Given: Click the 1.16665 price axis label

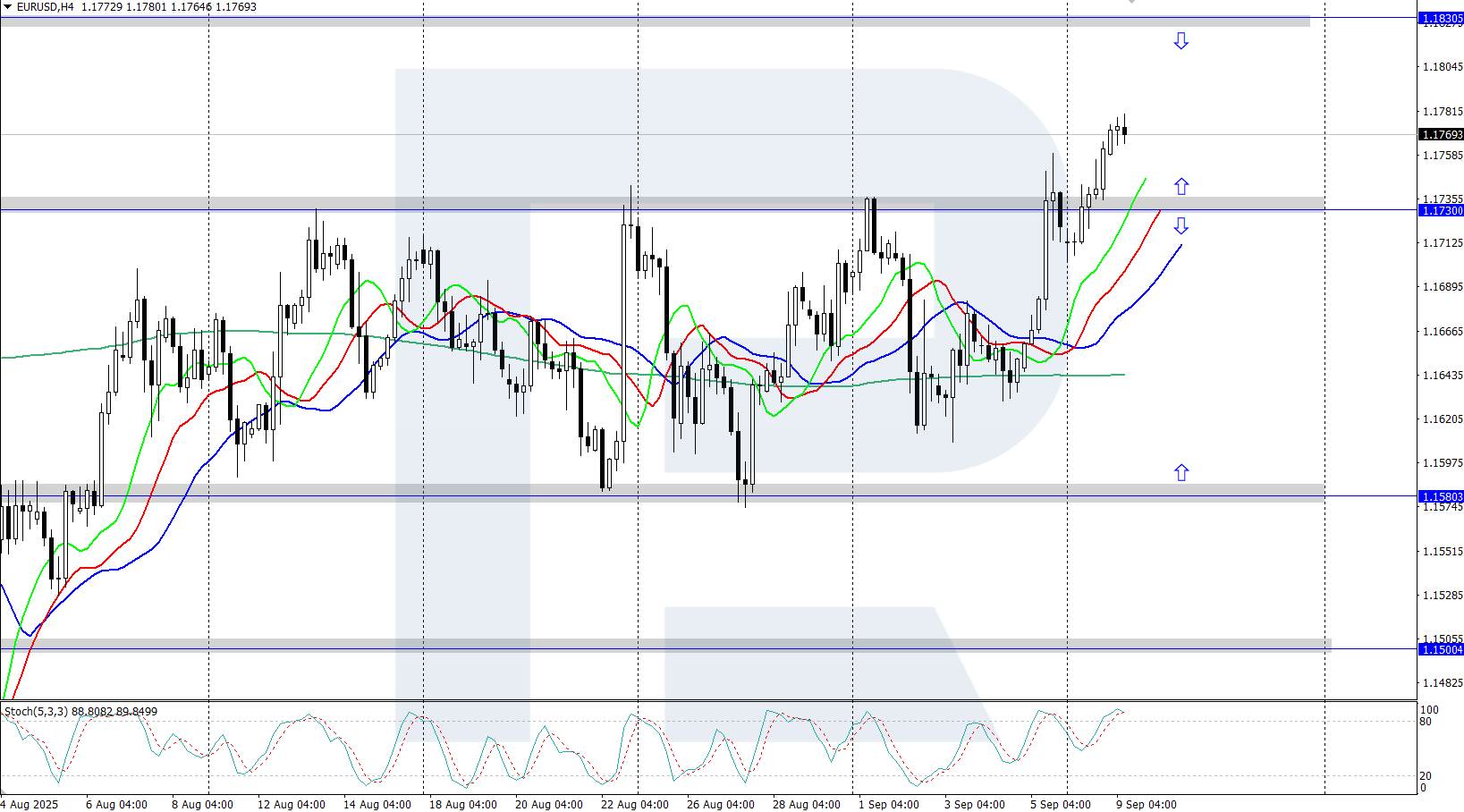Looking at the screenshot, I should 1442,331.
